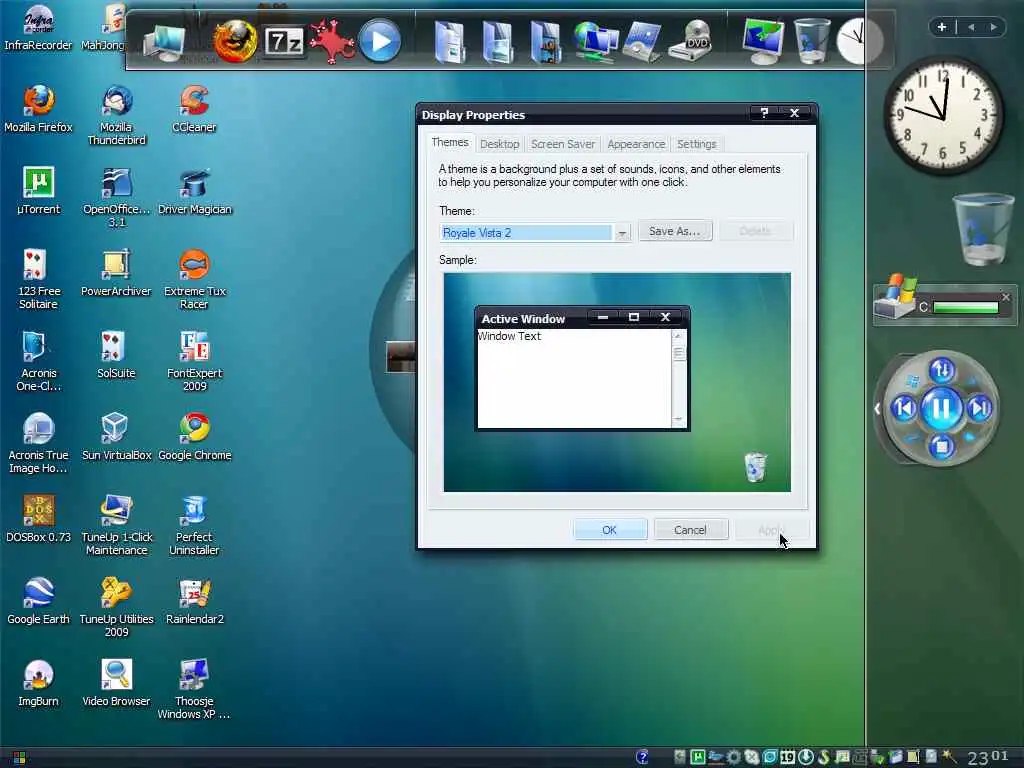Open Acronis True Image Home icon
This screenshot has height=768, width=1024.
(x=38, y=443)
